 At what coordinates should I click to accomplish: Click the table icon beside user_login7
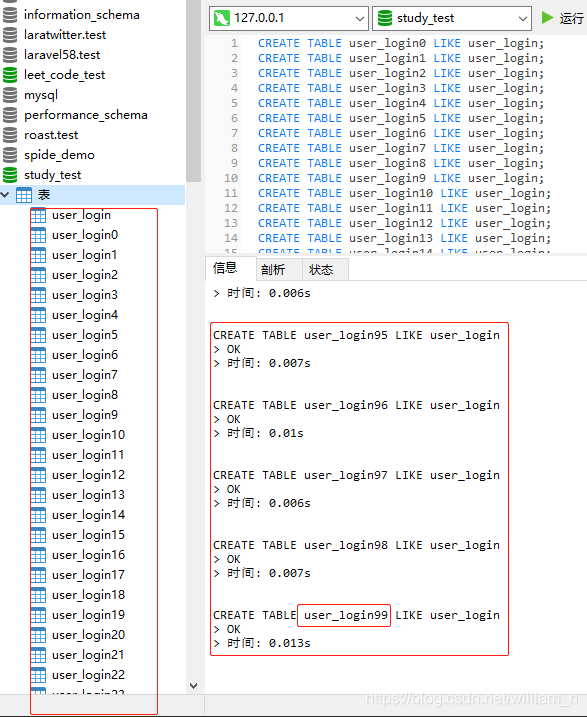38,375
